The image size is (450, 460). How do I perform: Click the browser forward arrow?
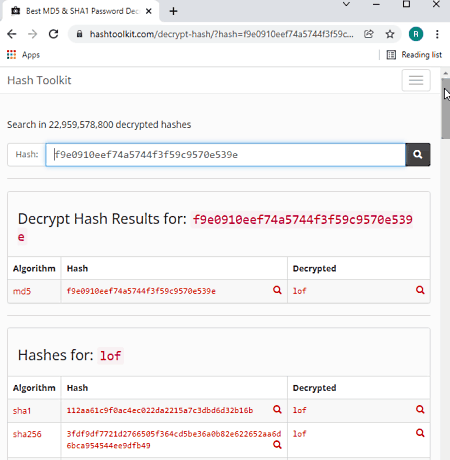(x=32, y=34)
